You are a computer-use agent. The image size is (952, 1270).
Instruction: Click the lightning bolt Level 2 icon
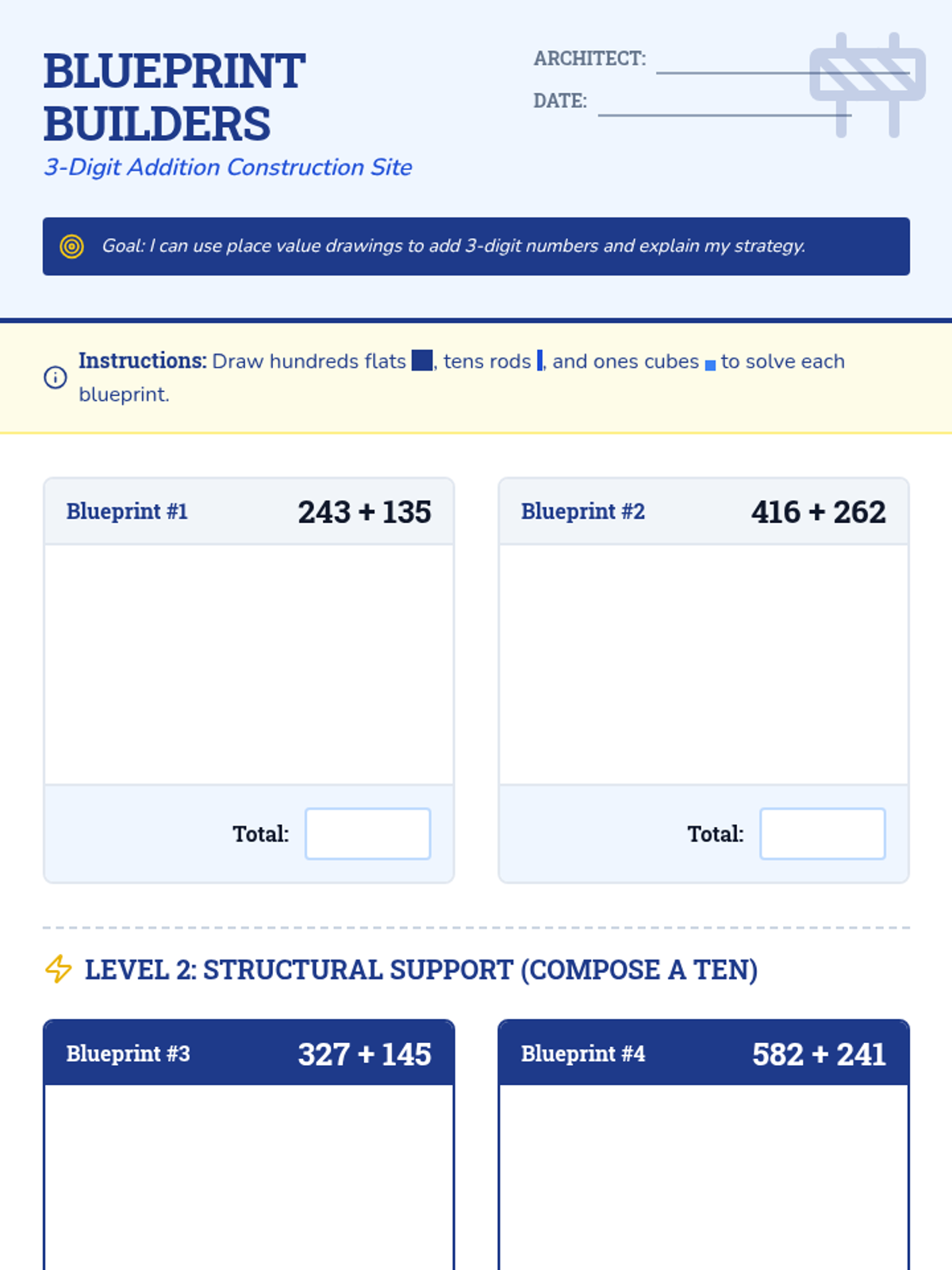(58, 969)
